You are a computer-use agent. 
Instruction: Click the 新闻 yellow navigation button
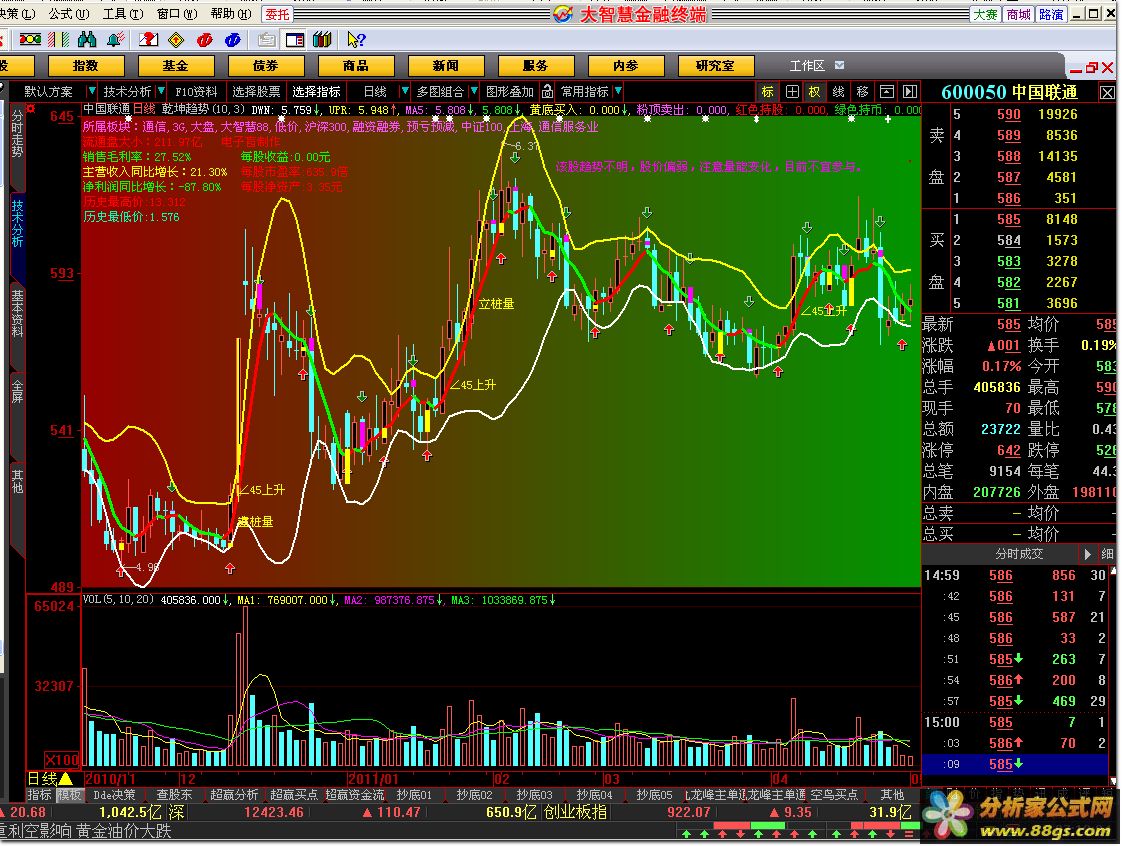446,66
